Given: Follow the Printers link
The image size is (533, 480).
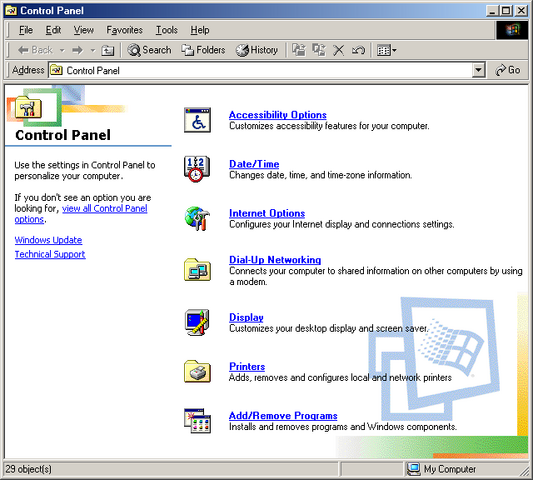Looking at the screenshot, I should coord(247,367).
